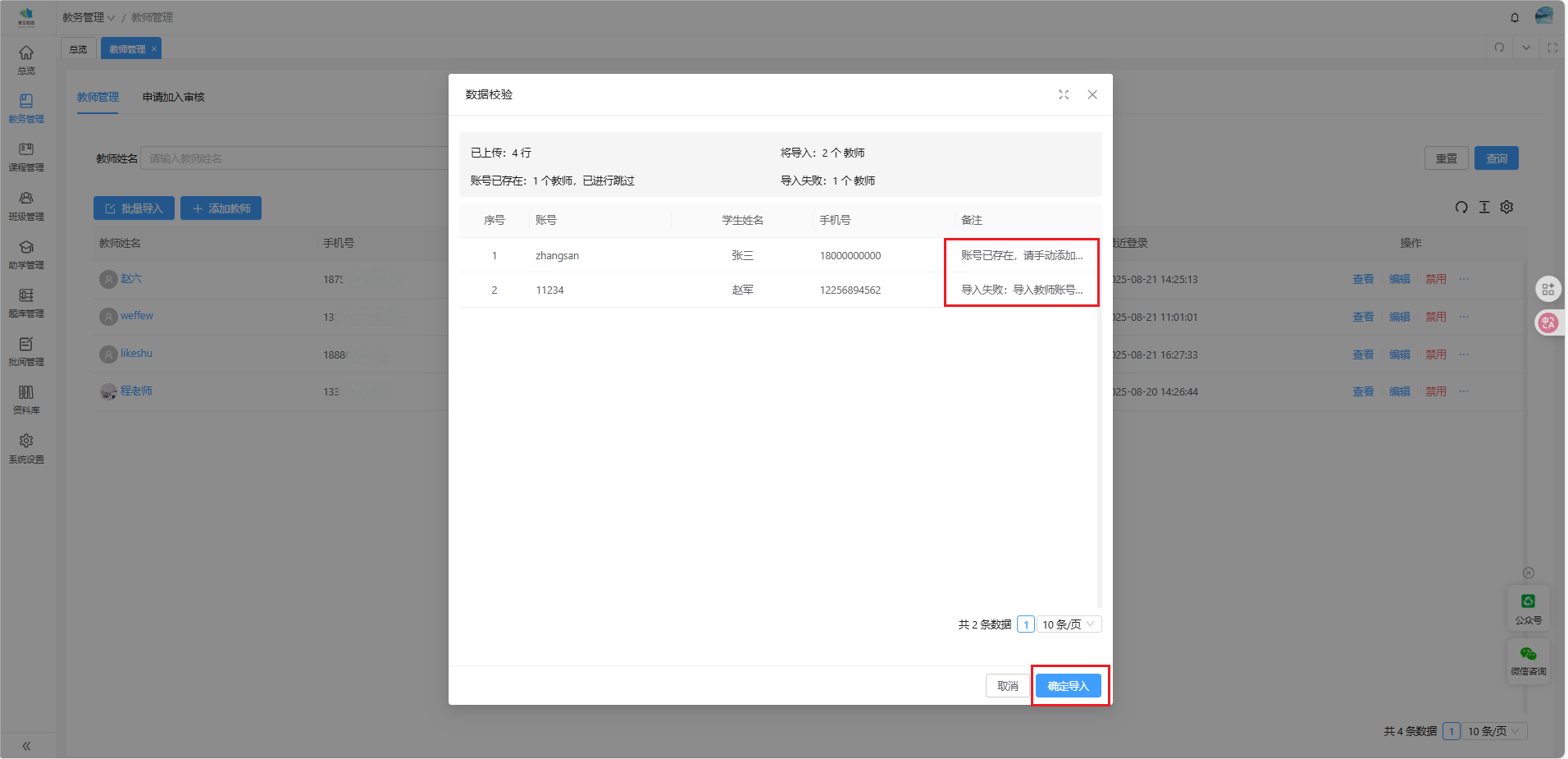The width and height of the screenshot is (1568, 759).
Task: Open 系统设置 in the sidebar
Action: (26, 448)
